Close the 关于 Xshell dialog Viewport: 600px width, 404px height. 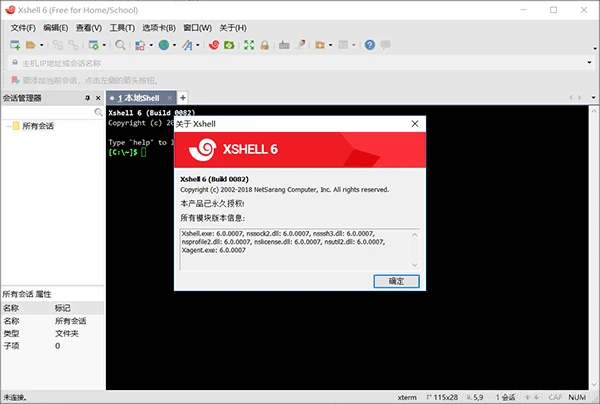[x=415, y=124]
